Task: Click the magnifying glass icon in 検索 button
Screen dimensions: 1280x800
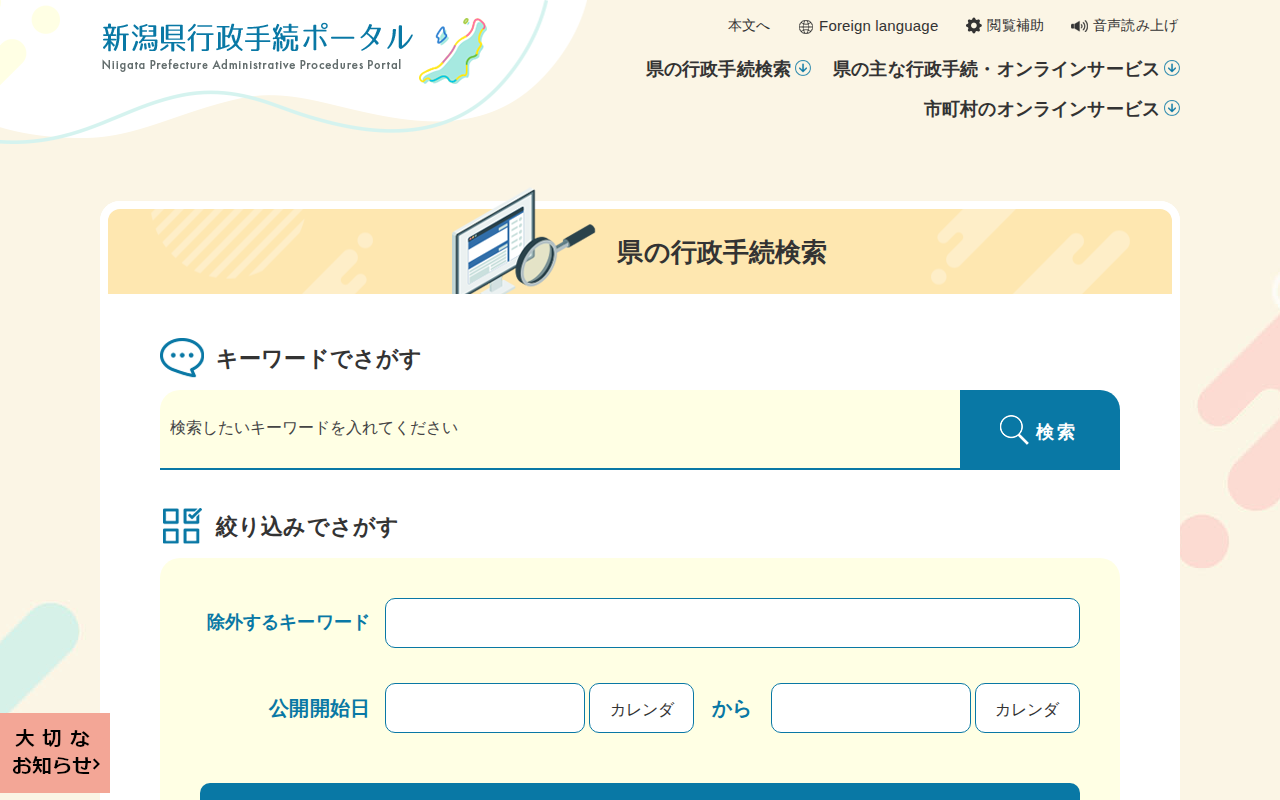Action: point(1014,430)
